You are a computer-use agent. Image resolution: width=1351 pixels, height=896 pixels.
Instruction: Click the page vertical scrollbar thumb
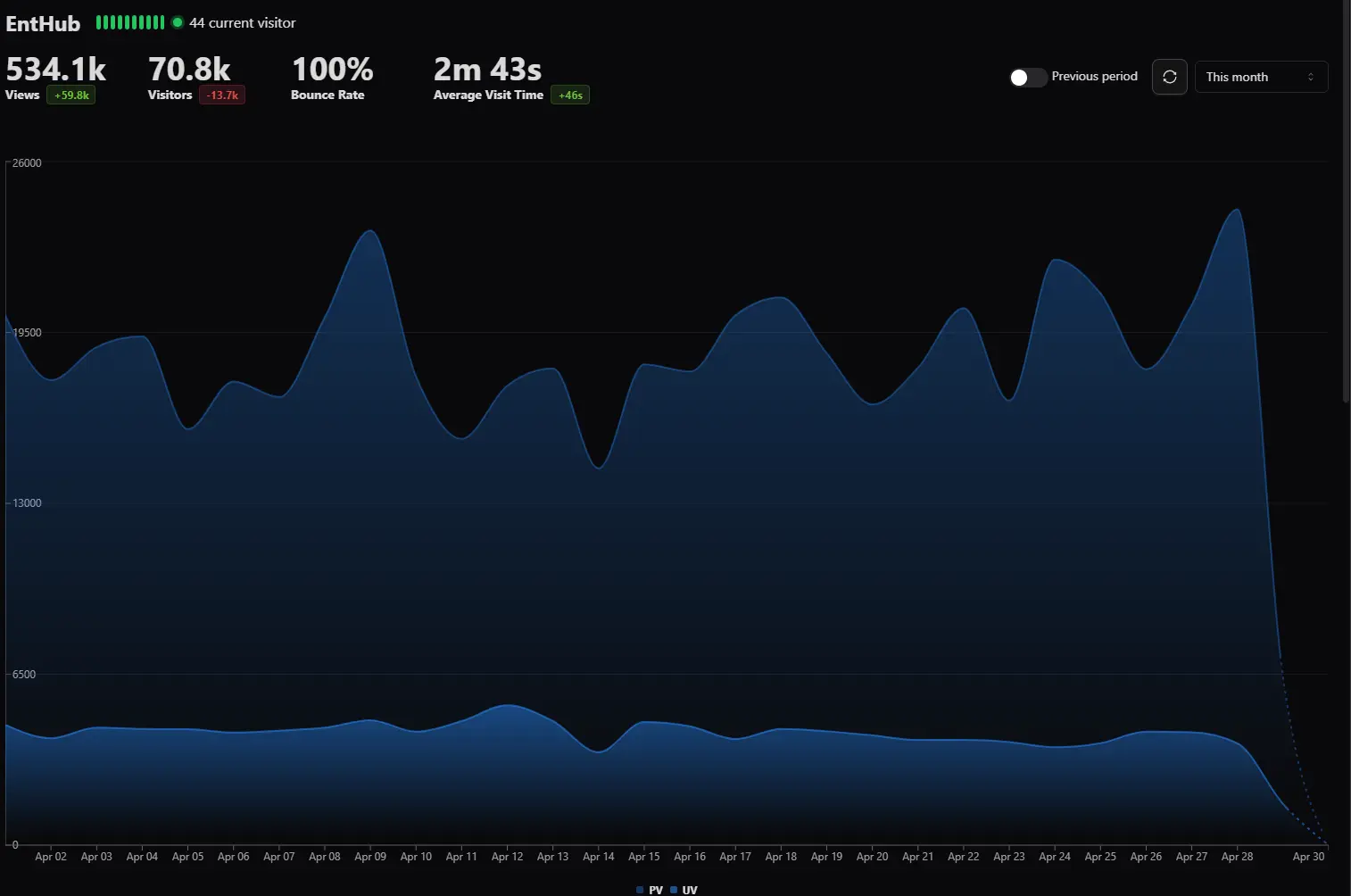click(x=1346, y=201)
